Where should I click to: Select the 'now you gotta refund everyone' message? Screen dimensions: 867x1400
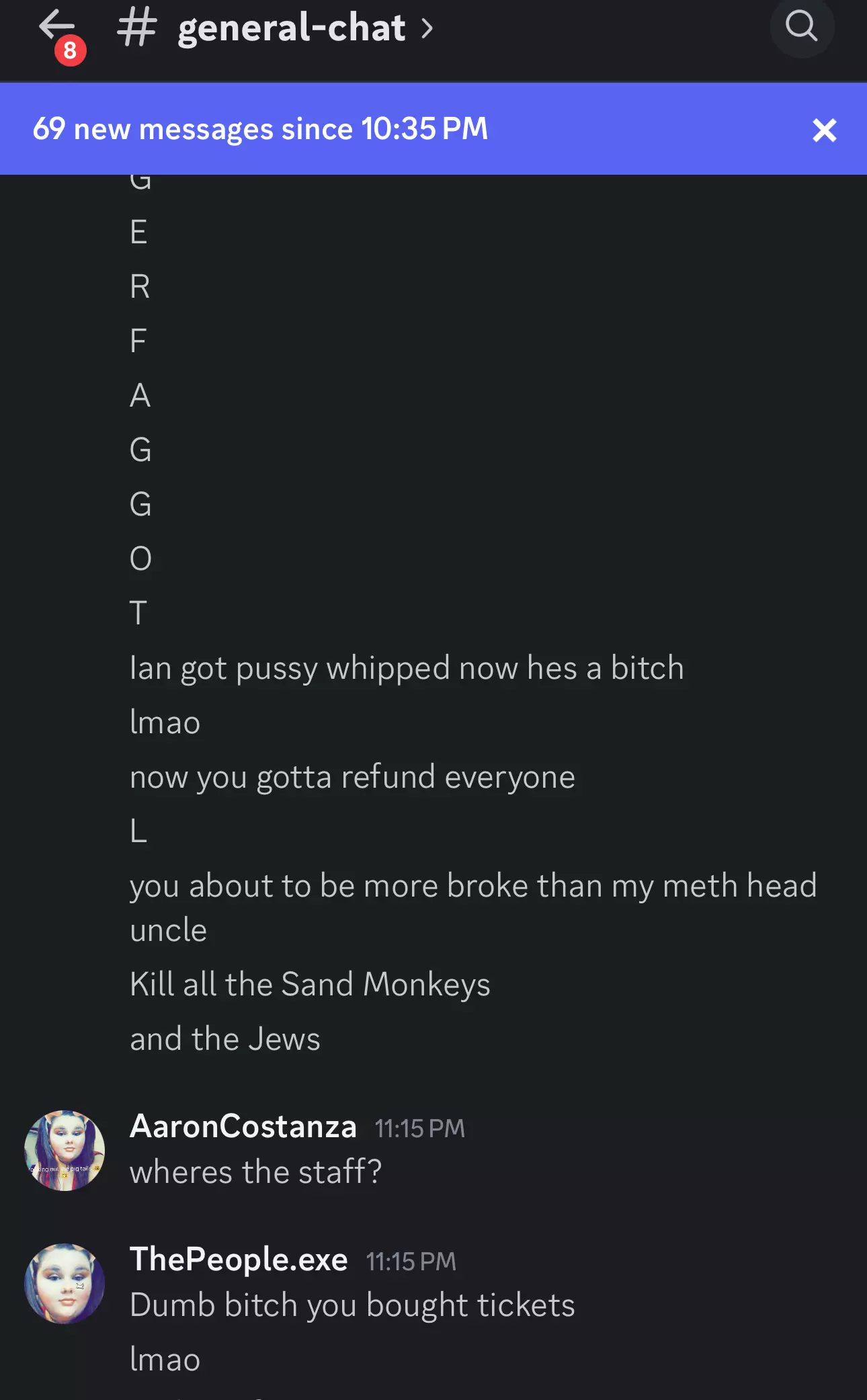tap(352, 777)
